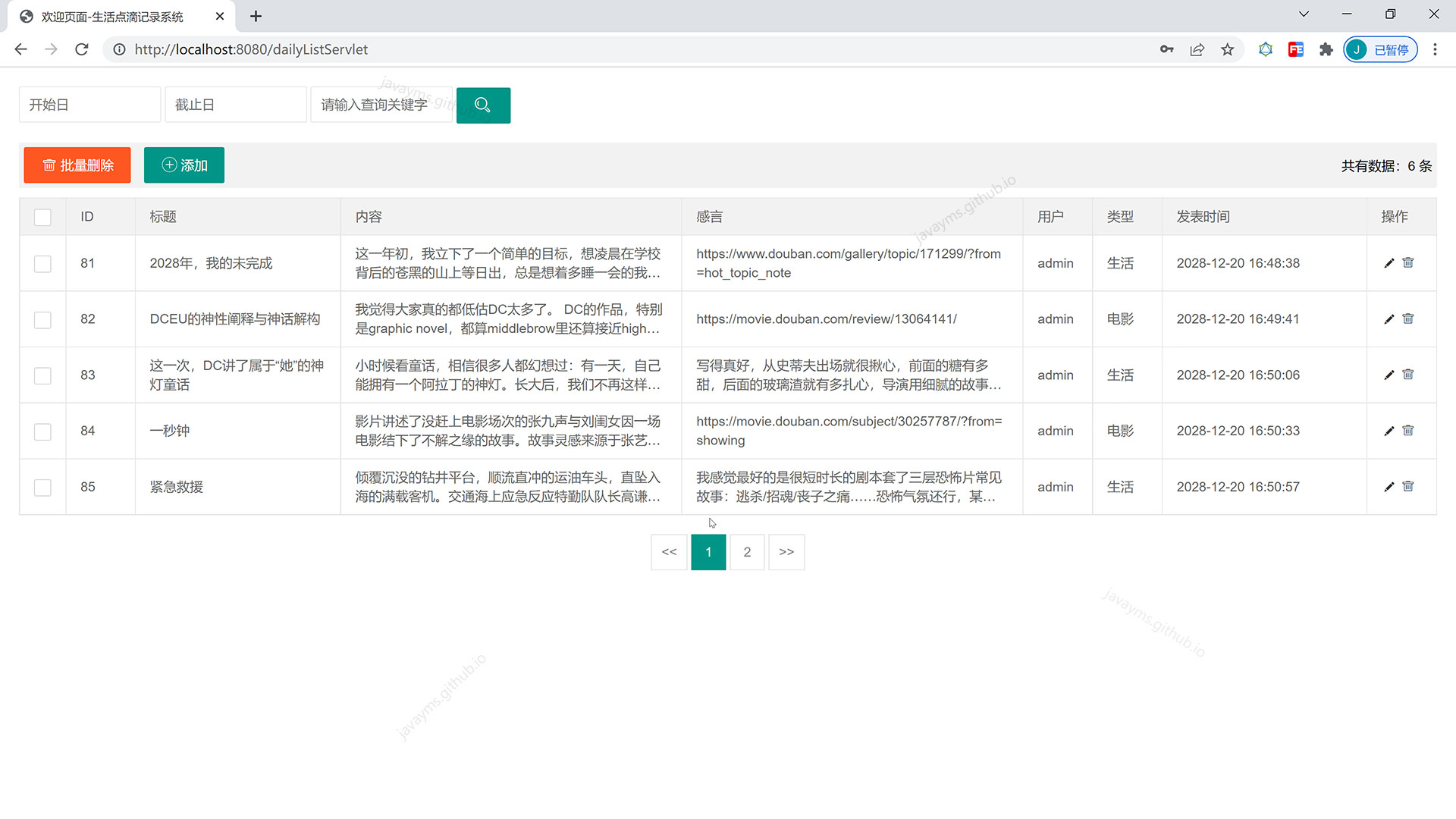Open browser extensions puzzle icon

coord(1326,50)
